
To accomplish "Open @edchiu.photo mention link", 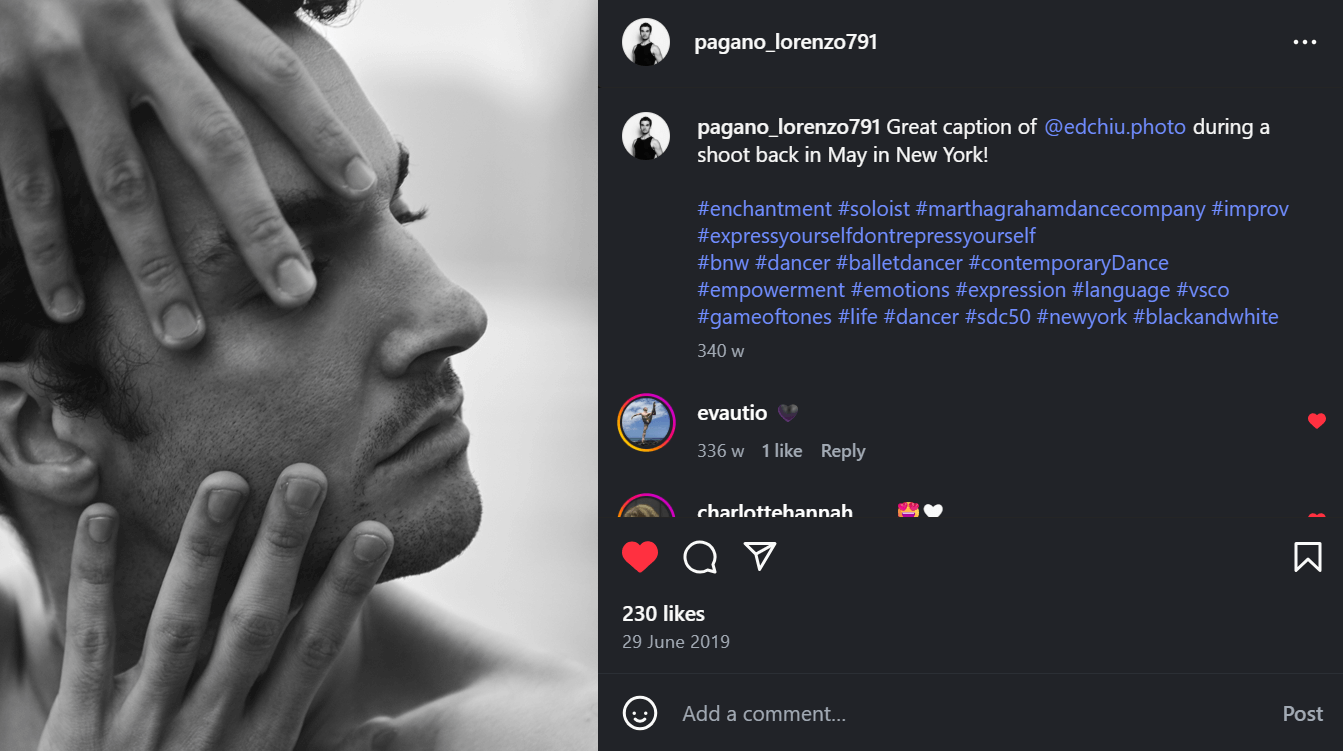I will 1115,127.
